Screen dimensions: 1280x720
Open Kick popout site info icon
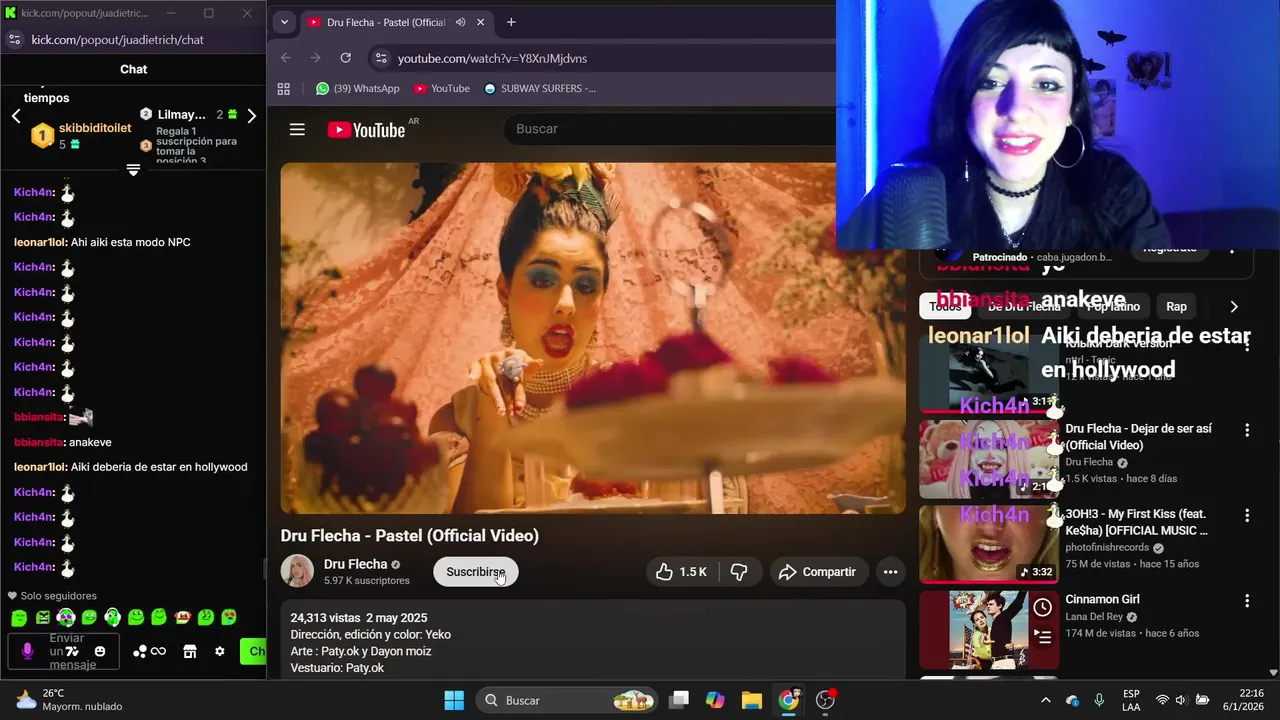point(14,39)
